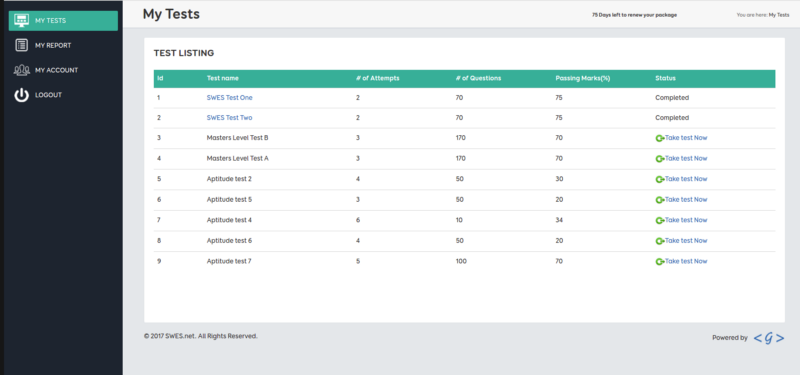The image size is (800, 375).
Task: Click questions value 100 for Aptitude test 7
Action: pyautogui.click(x=461, y=261)
